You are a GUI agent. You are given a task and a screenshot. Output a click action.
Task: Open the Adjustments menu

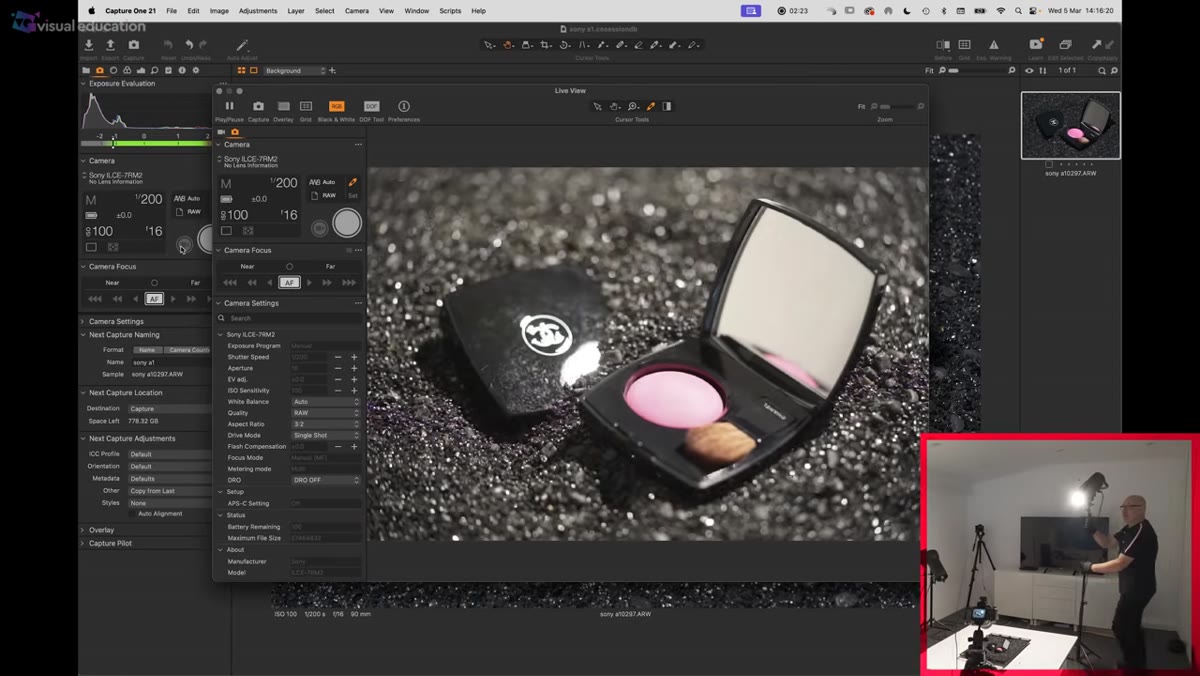[x=258, y=11]
